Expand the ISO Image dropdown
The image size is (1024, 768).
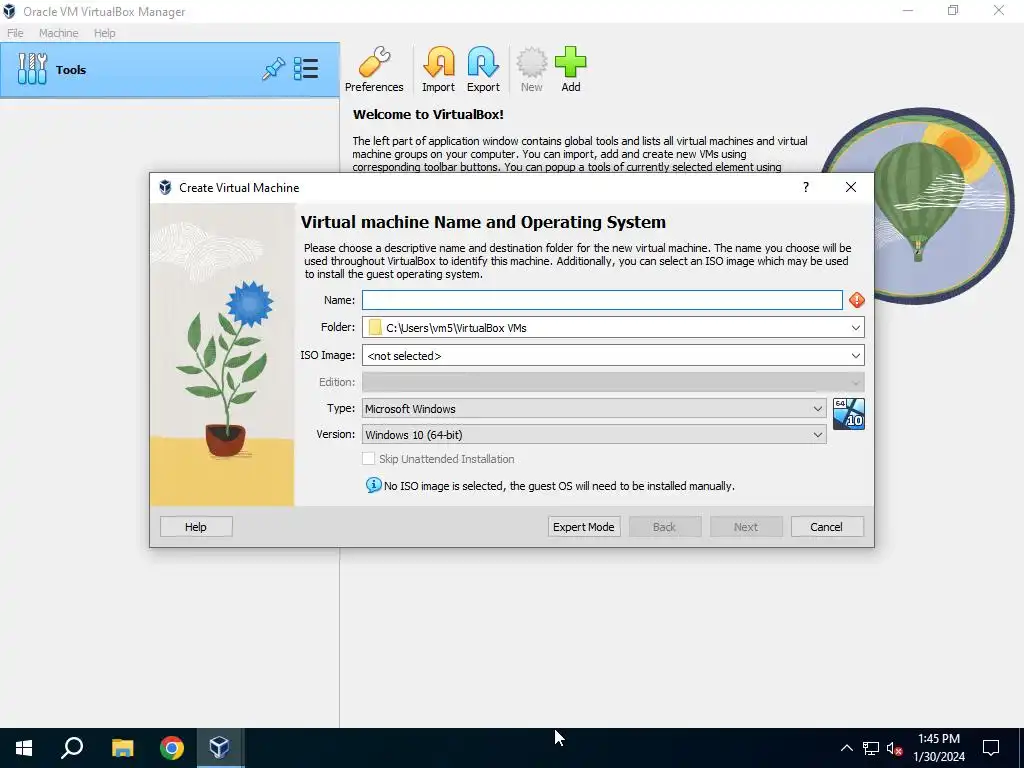(x=856, y=356)
